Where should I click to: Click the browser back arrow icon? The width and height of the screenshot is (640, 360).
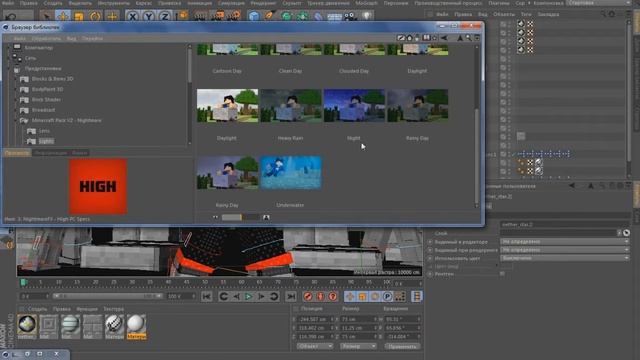444,38
